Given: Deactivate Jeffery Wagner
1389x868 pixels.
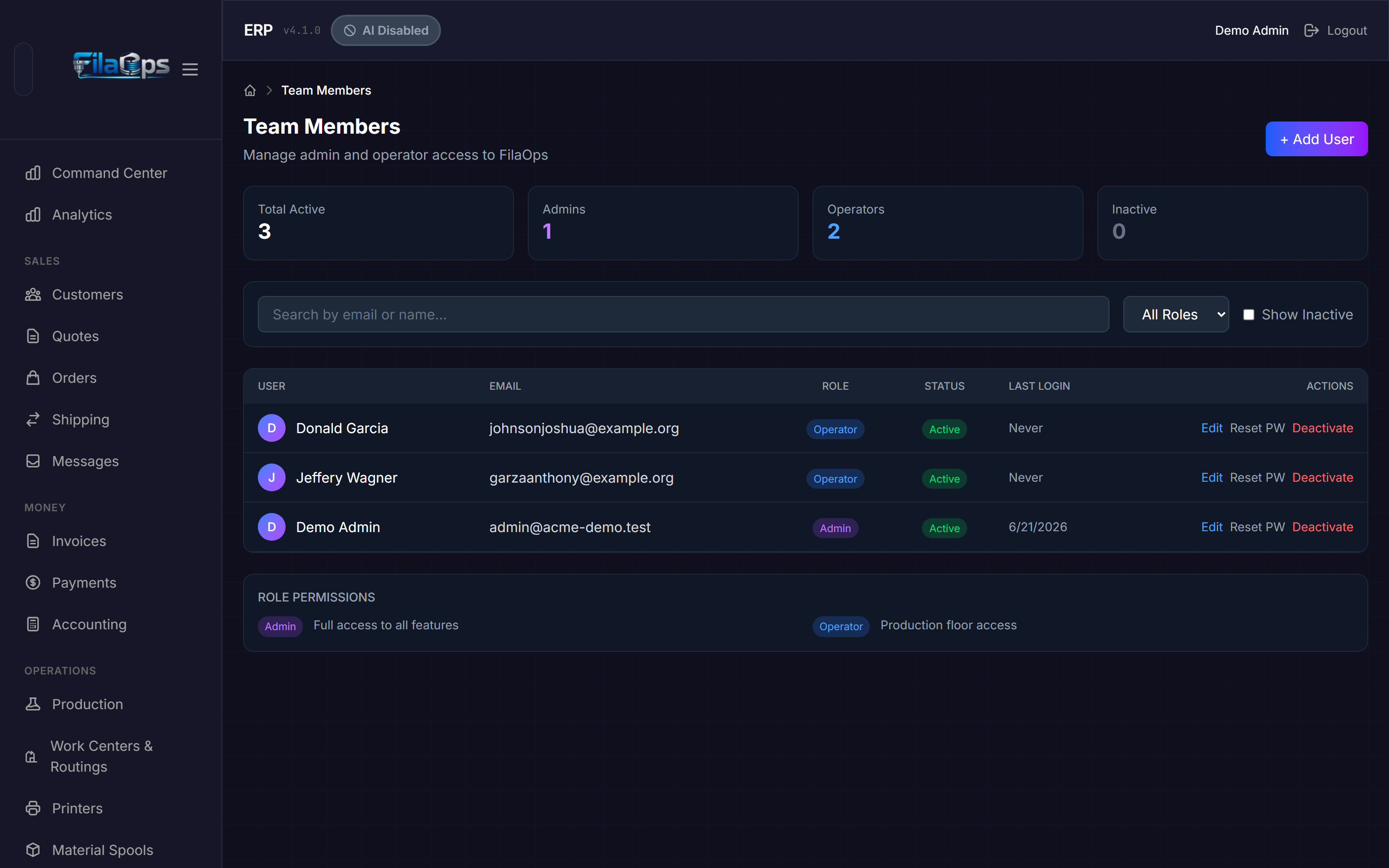Looking at the screenshot, I should [x=1323, y=478].
